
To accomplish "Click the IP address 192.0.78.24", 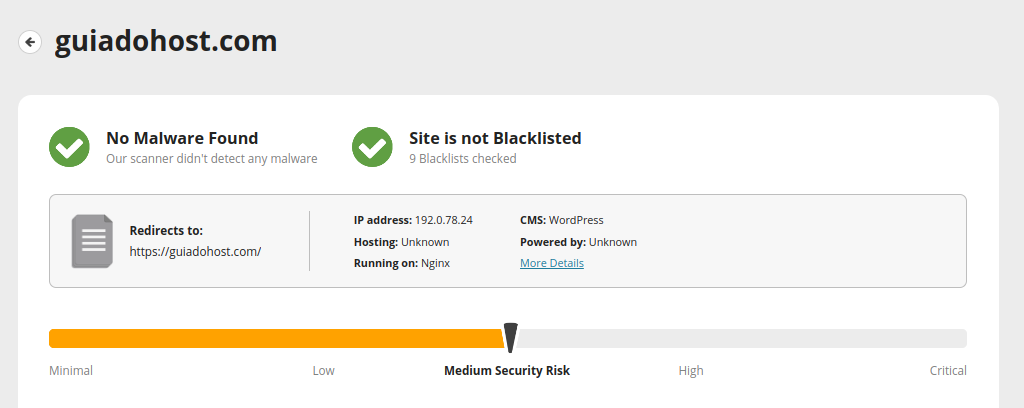I will 443,220.
